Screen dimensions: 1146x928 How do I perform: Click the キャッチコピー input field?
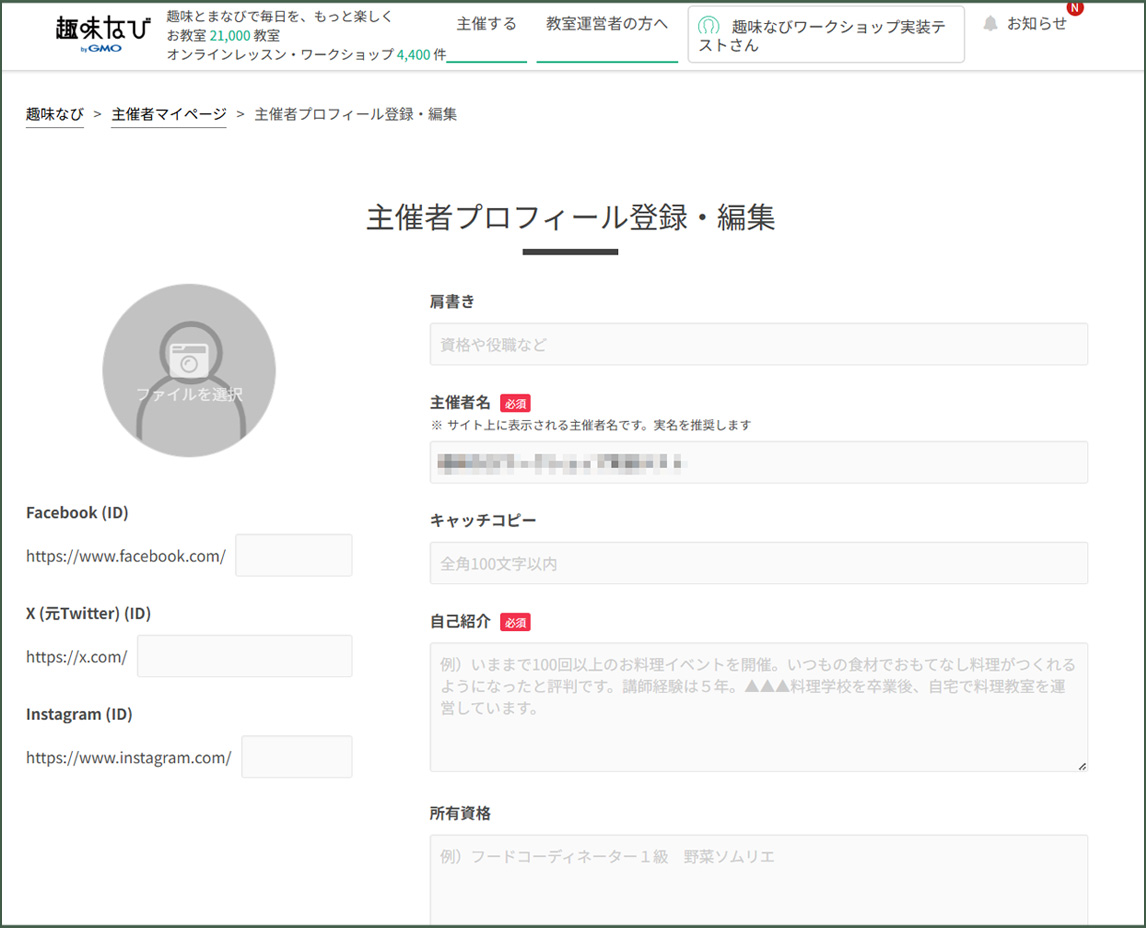(758, 563)
